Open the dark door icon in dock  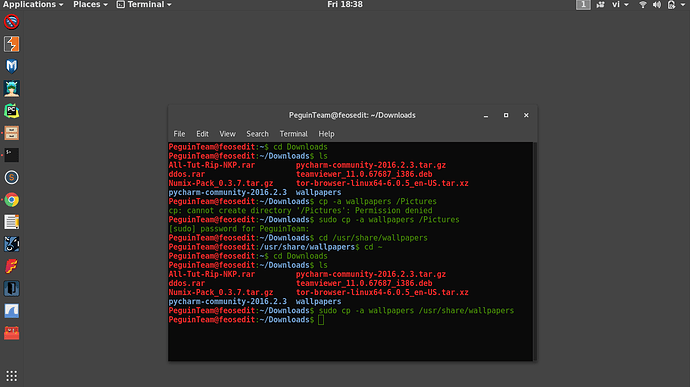click(11, 289)
